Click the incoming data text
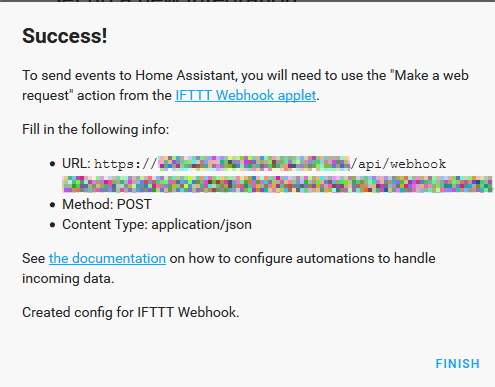 68,278
